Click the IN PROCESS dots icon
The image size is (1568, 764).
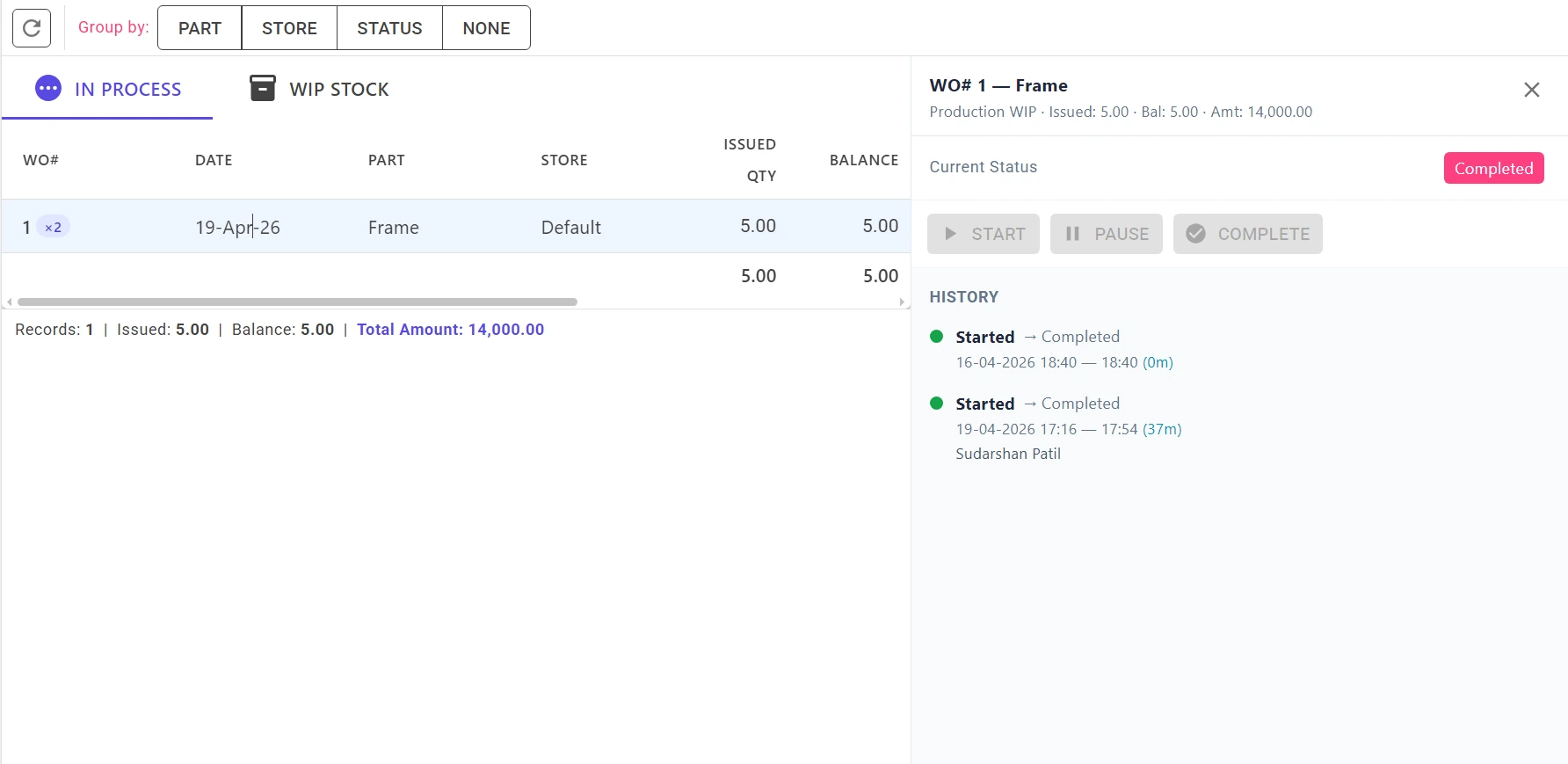(48, 88)
